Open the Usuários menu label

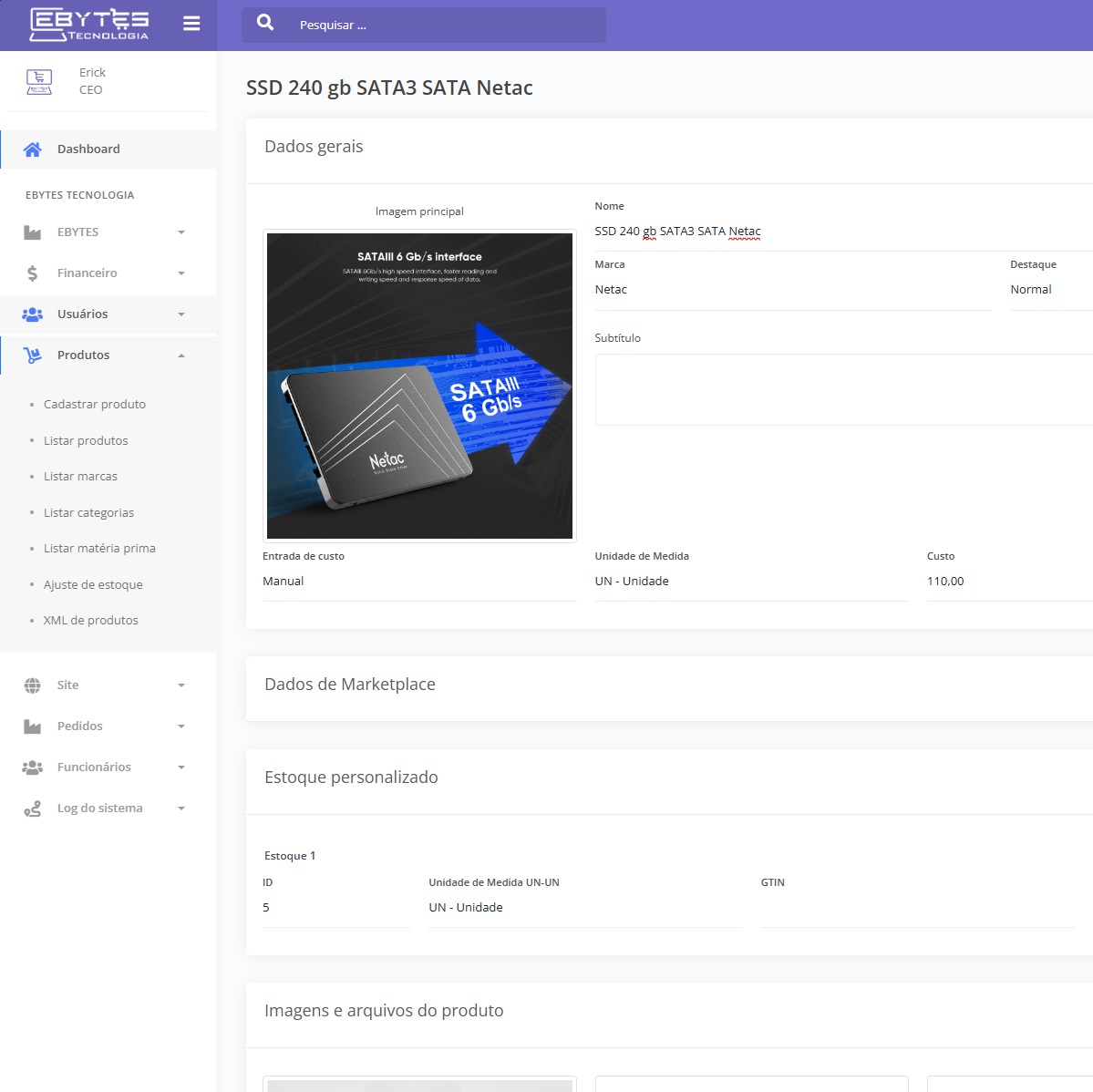(82, 314)
